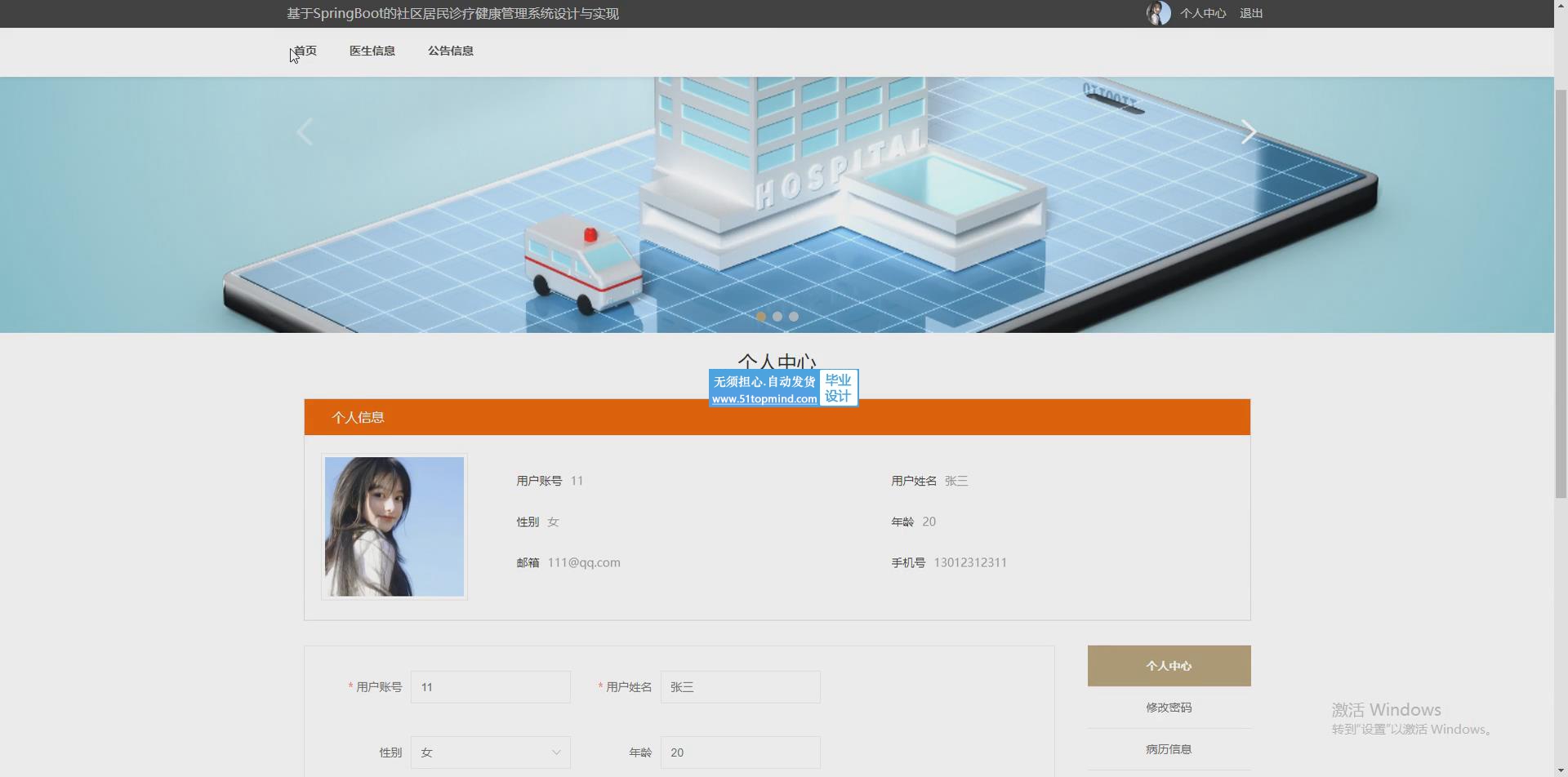Click 个人中心 link in top header
This screenshot has height=777, width=1568.
point(1203,13)
